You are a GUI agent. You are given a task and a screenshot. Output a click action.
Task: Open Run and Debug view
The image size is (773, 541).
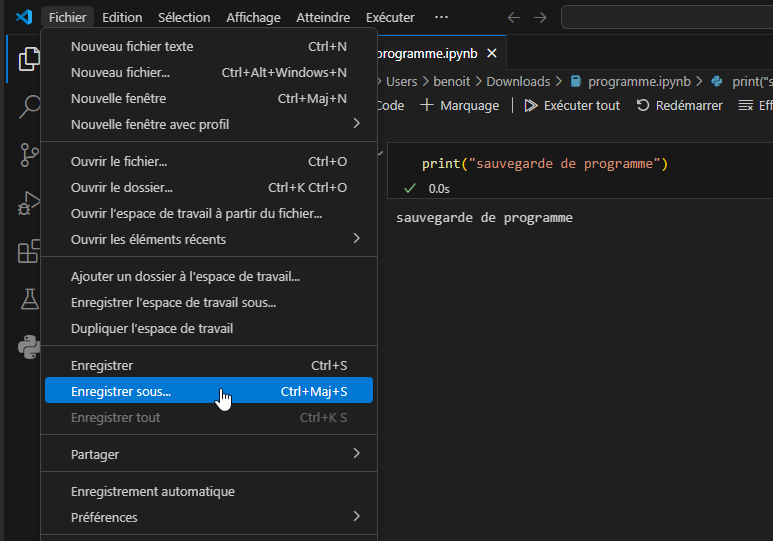point(29,203)
